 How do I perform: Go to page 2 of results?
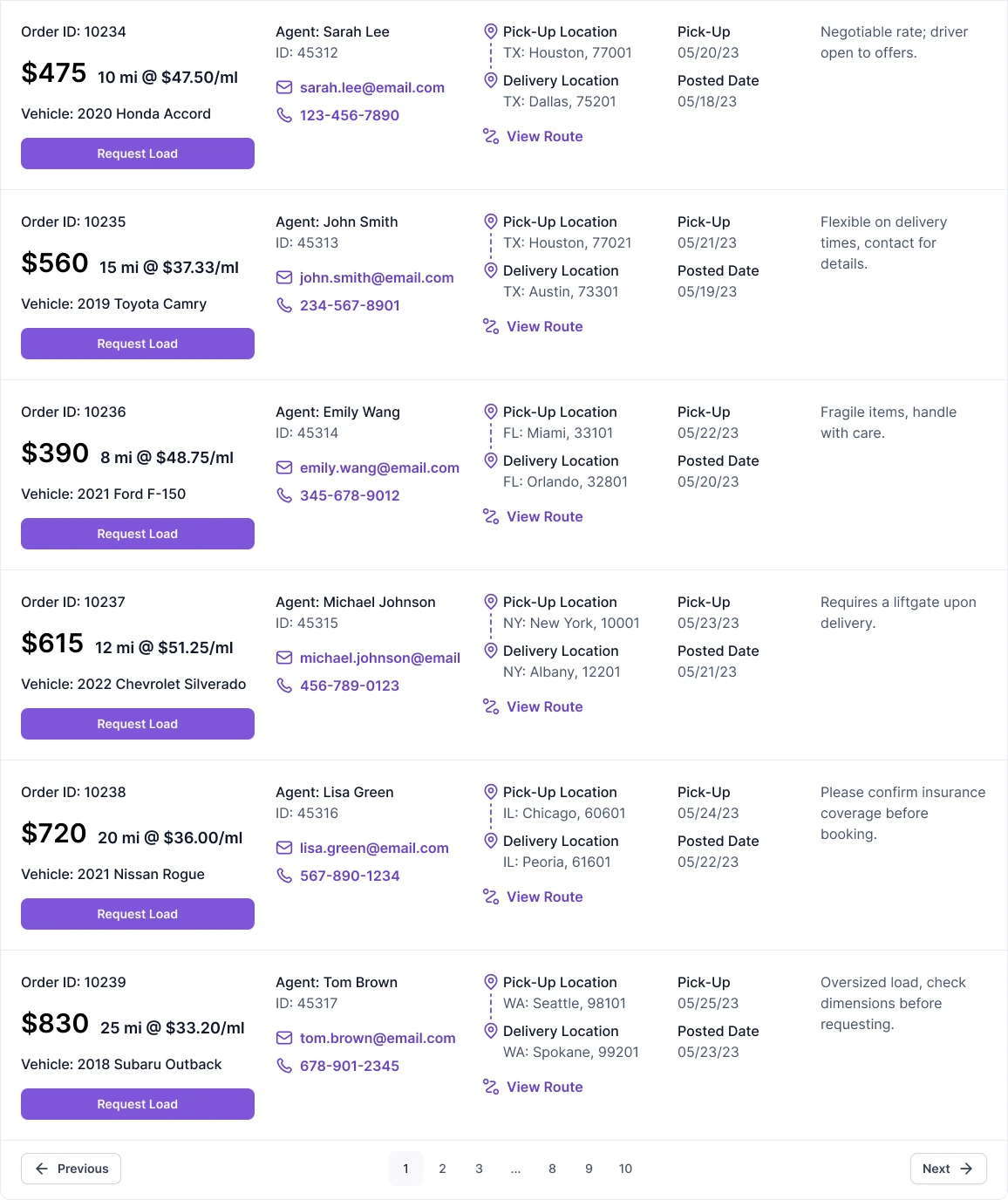pyautogui.click(x=442, y=1169)
